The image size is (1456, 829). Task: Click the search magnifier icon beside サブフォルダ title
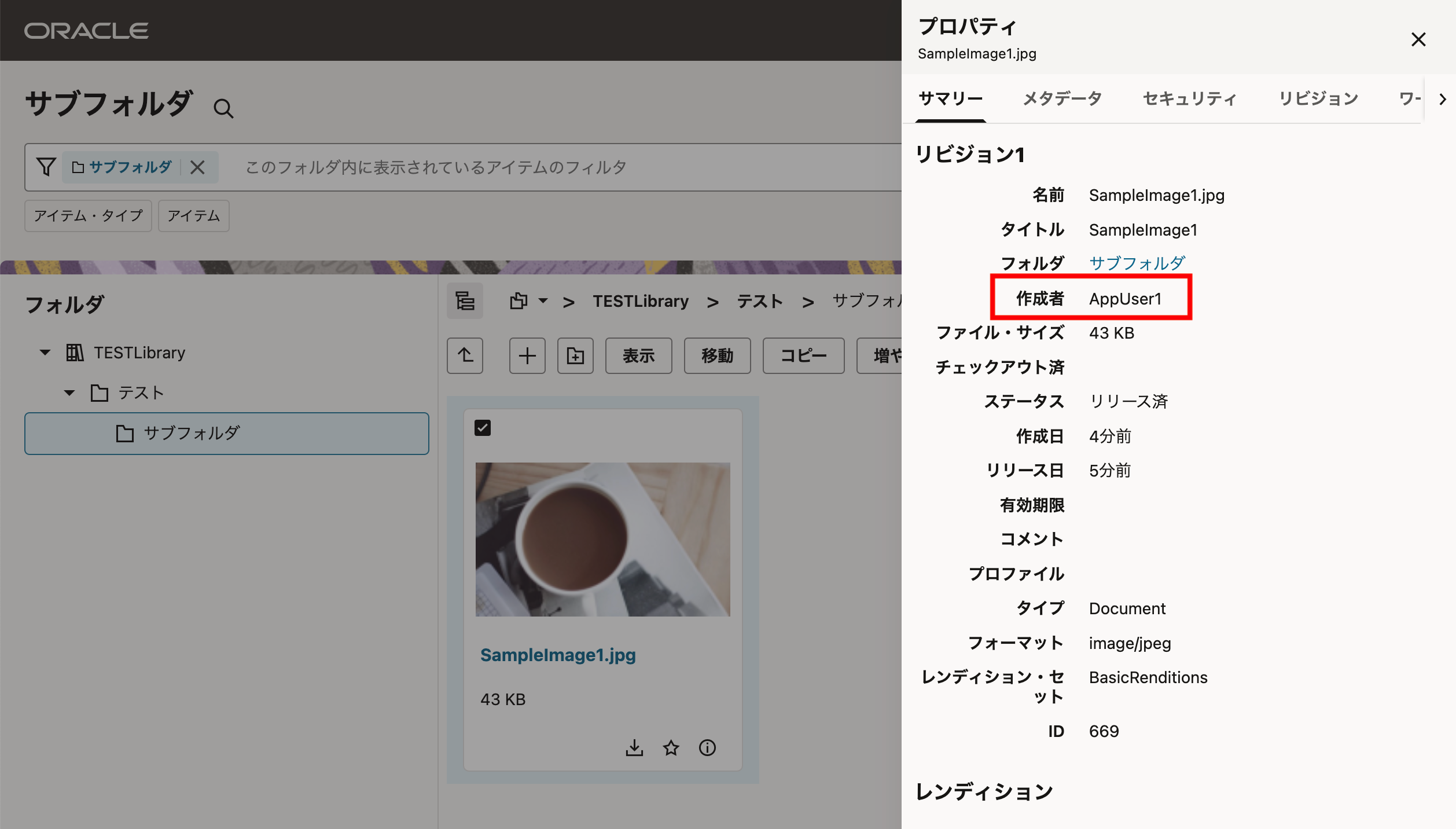[x=223, y=108]
